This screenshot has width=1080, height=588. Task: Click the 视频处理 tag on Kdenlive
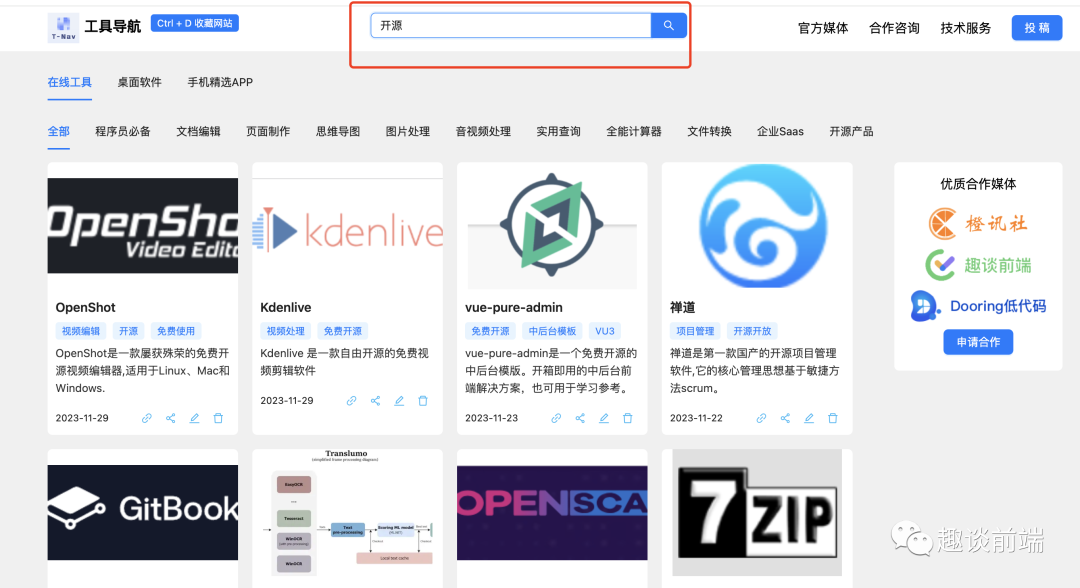(x=285, y=331)
